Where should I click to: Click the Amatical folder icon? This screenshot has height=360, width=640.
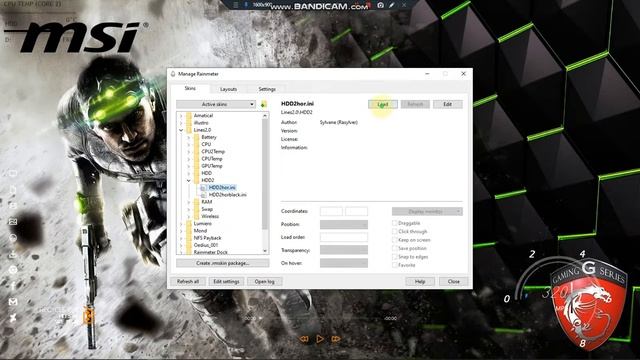click(189, 116)
